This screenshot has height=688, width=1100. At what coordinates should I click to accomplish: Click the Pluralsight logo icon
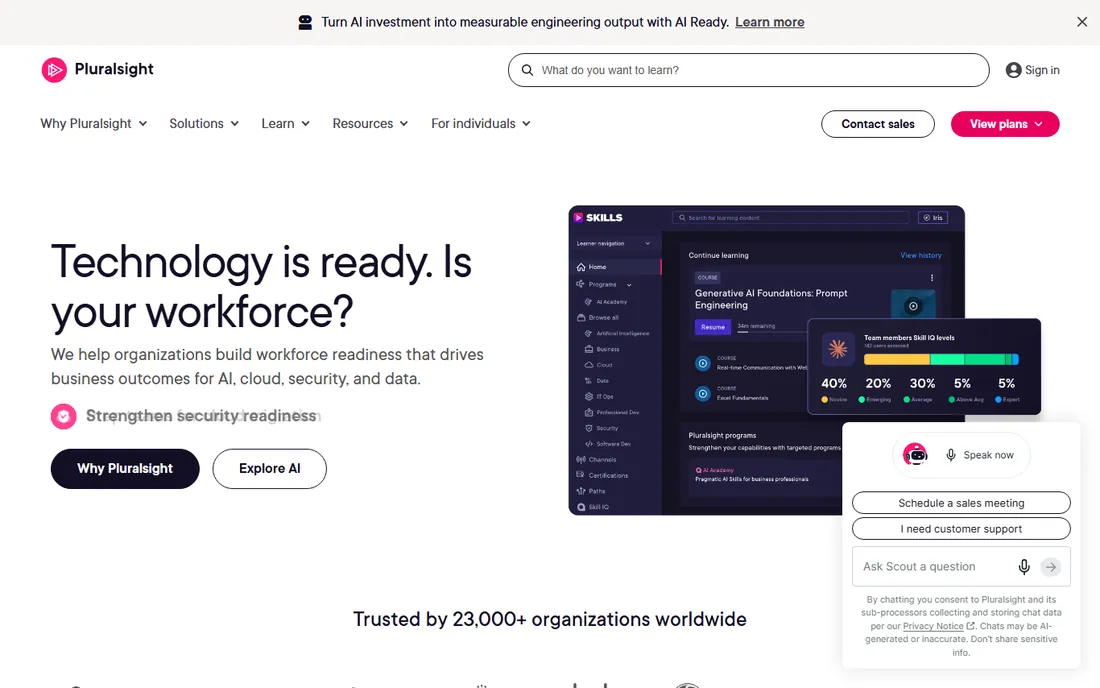click(x=54, y=69)
